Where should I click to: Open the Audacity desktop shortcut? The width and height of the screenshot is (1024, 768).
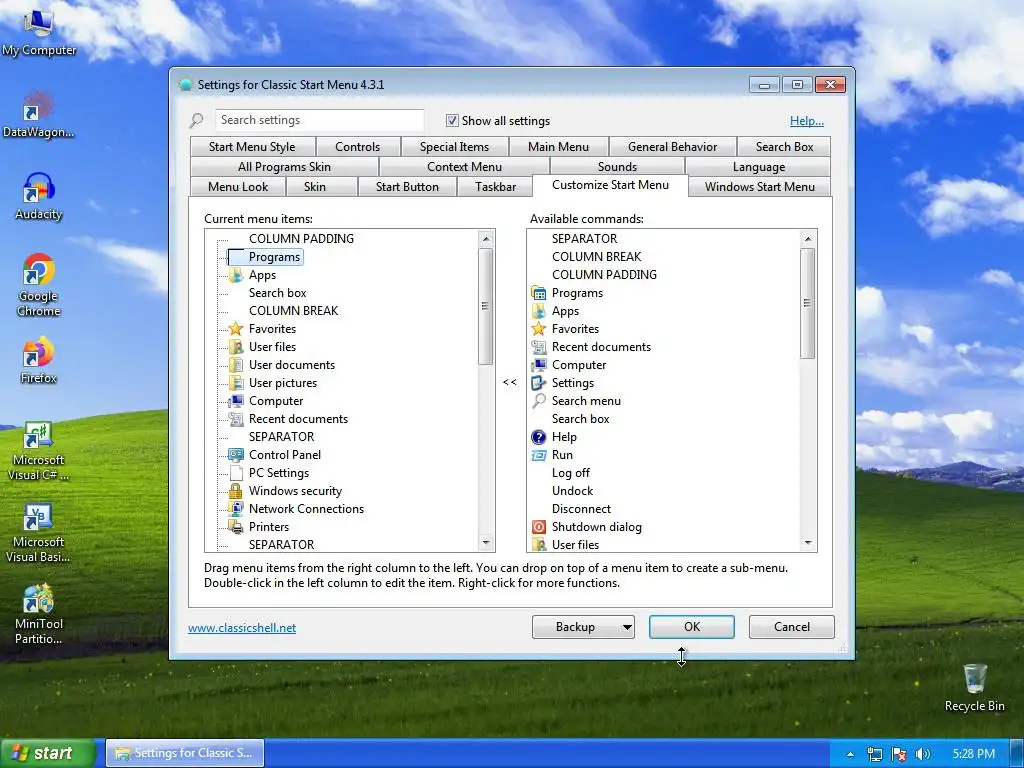(x=39, y=196)
